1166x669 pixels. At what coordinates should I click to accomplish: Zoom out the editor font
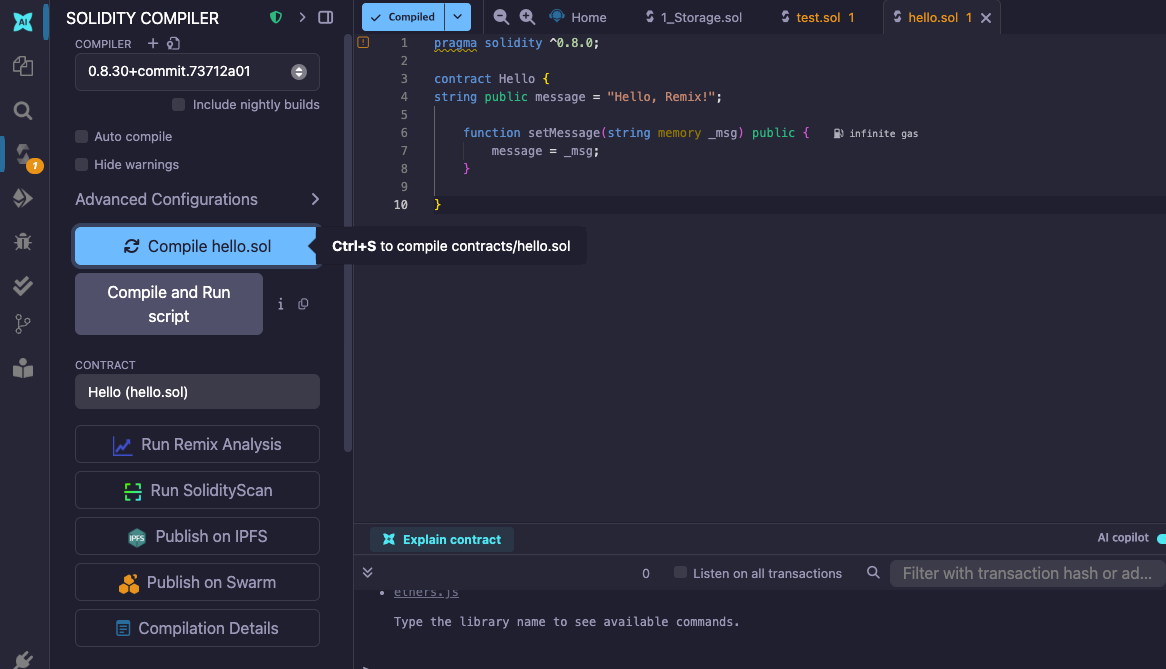pyautogui.click(x=501, y=17)
